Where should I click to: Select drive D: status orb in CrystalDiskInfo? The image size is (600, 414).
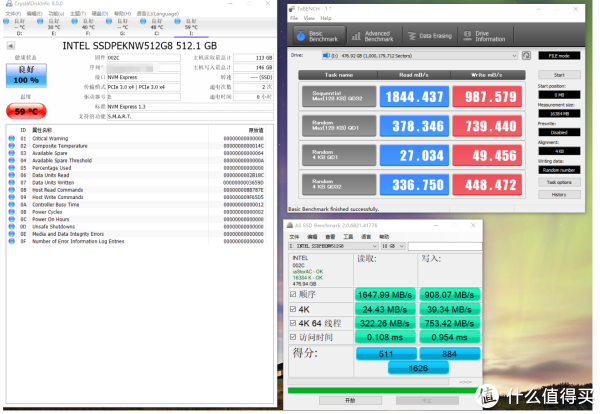(x=6, y=21)
